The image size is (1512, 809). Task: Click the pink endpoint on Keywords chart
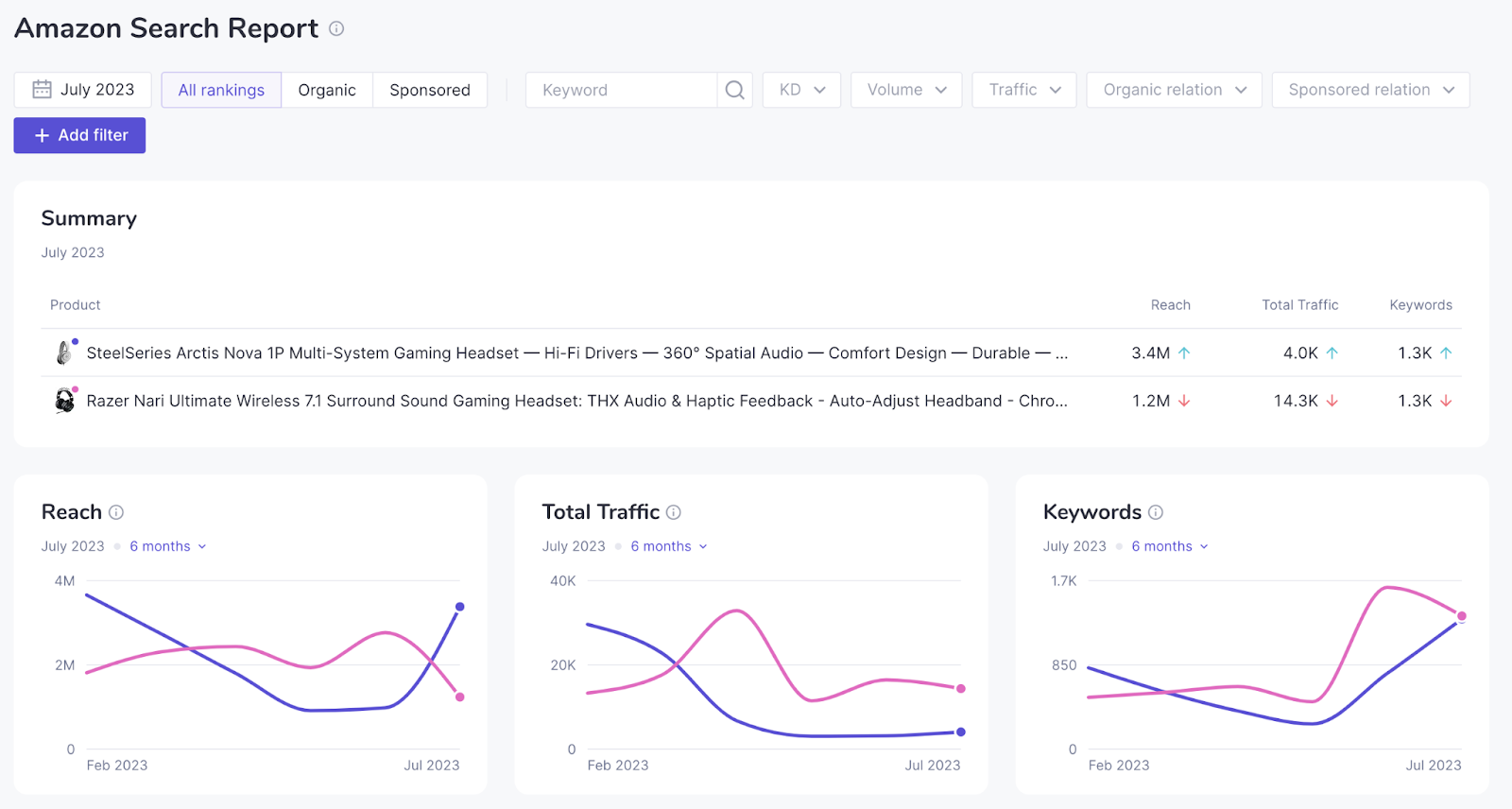pos(1462,616)
